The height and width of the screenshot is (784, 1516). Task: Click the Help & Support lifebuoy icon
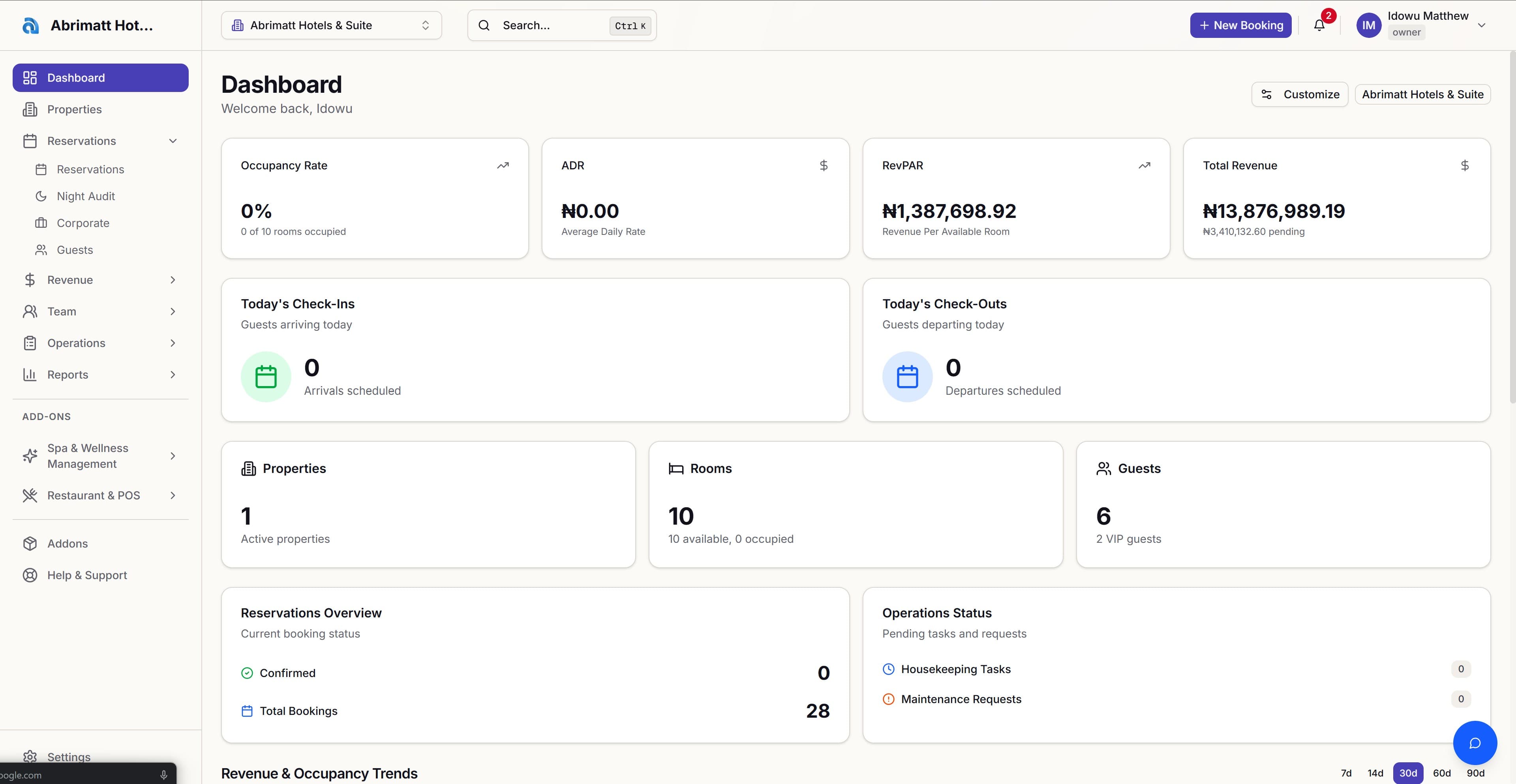30,575
